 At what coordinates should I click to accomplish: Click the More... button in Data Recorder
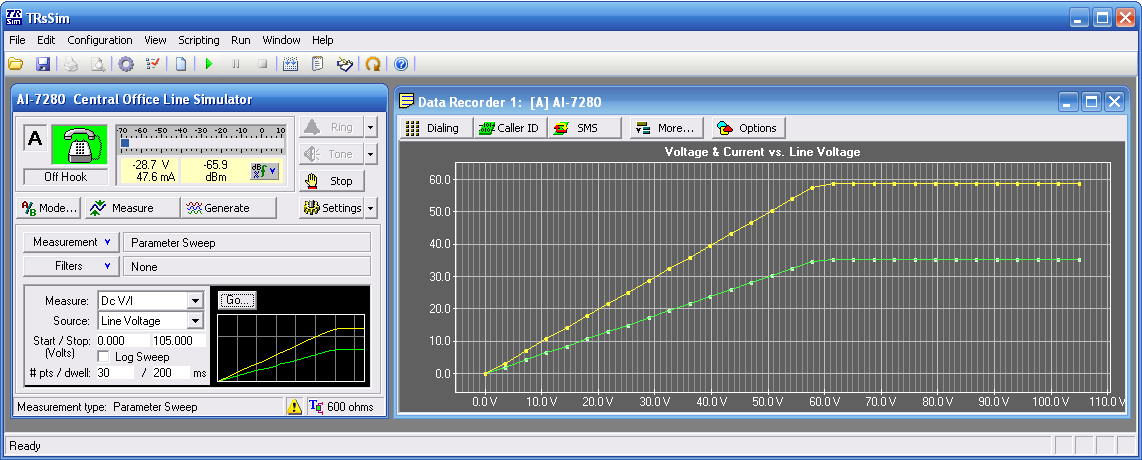tap(667, 128)
